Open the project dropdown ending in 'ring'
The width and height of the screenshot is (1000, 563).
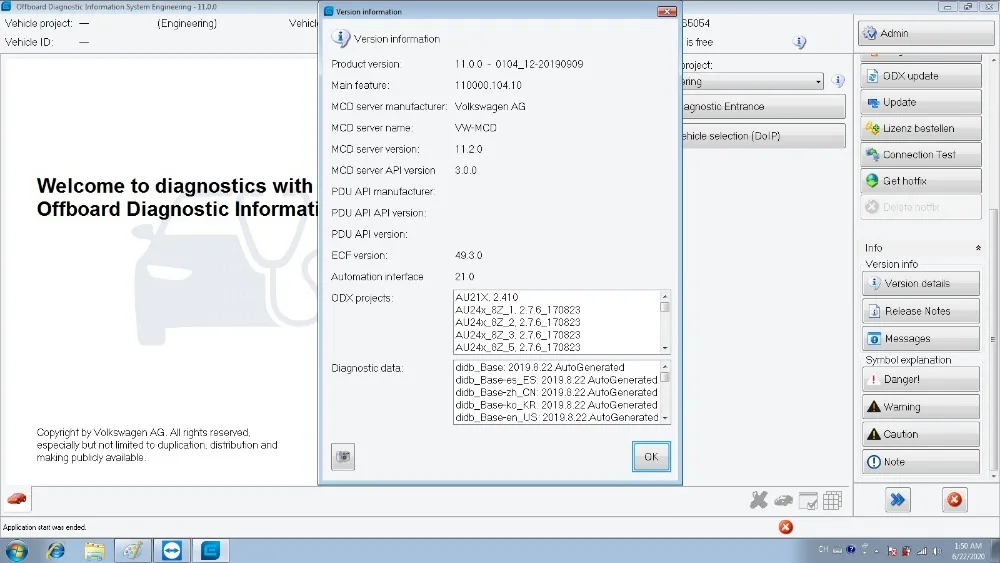click(753, 82)
